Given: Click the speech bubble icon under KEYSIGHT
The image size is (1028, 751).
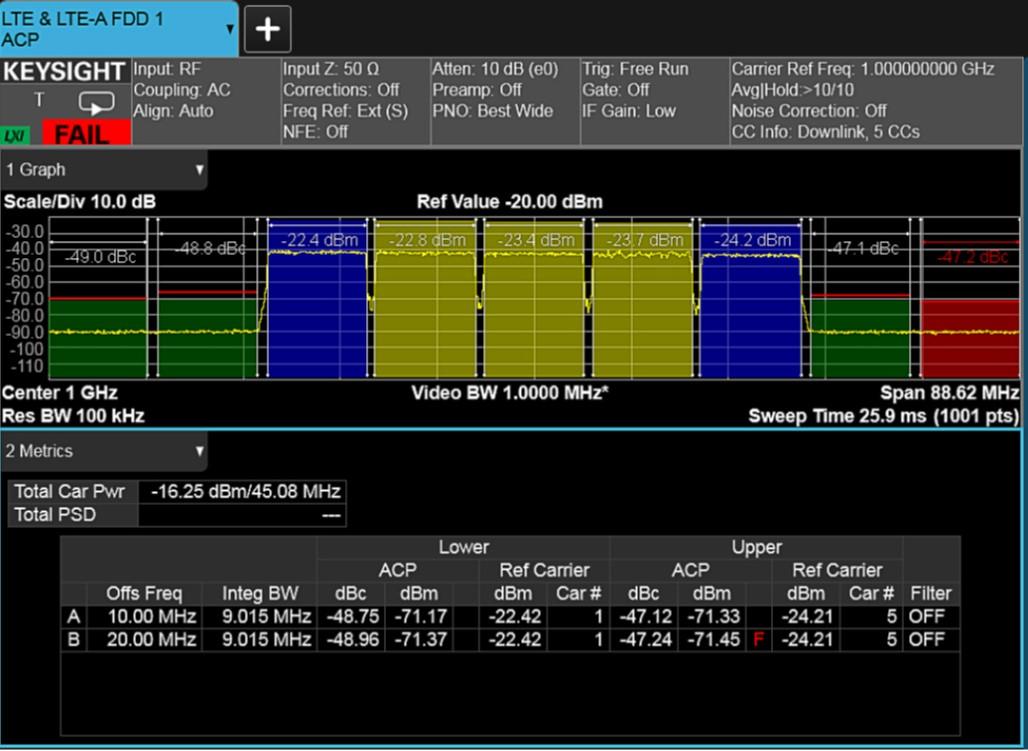Looking at the screenshot, I should pyautogui.click(x=97, y=103).
